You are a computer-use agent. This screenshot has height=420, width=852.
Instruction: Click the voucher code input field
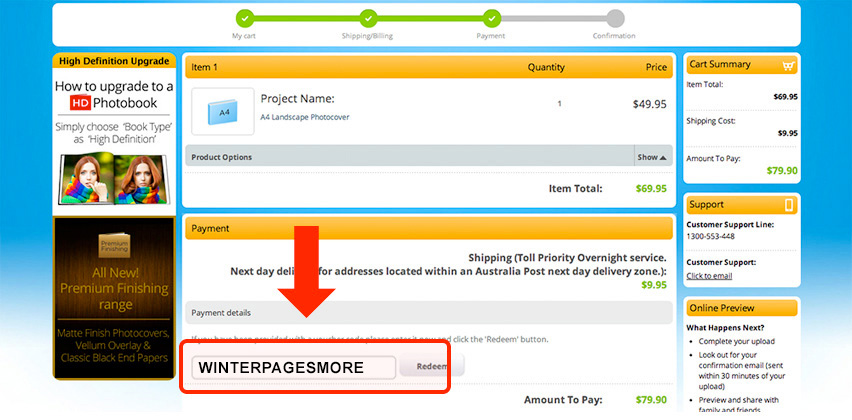tap(294, 367)
